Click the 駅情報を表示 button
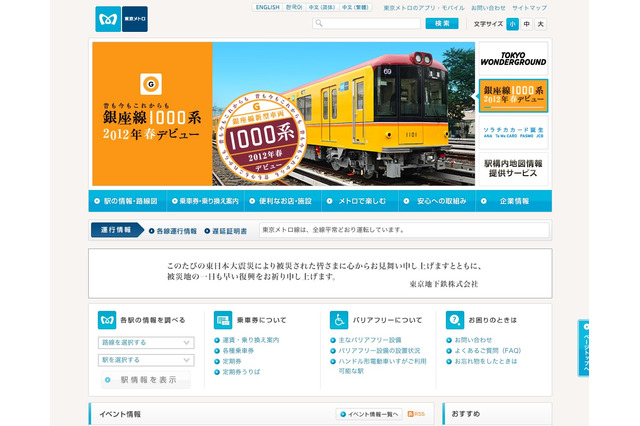 146,380
